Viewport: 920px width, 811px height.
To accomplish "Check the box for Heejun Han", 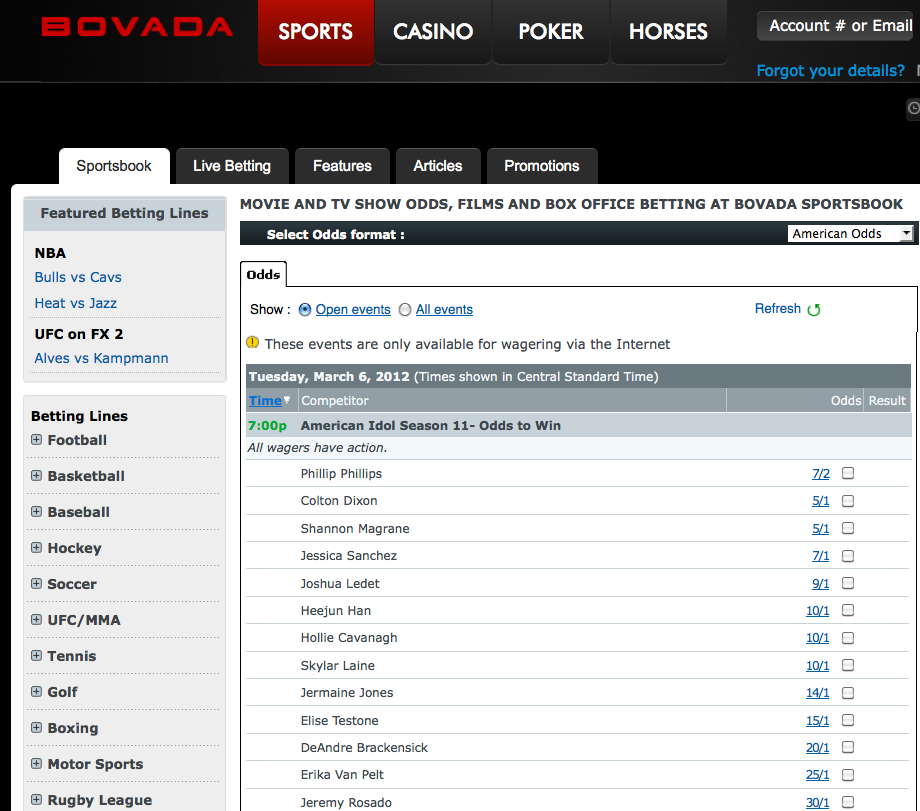I will pyautogui.click(x=848, y=610).
